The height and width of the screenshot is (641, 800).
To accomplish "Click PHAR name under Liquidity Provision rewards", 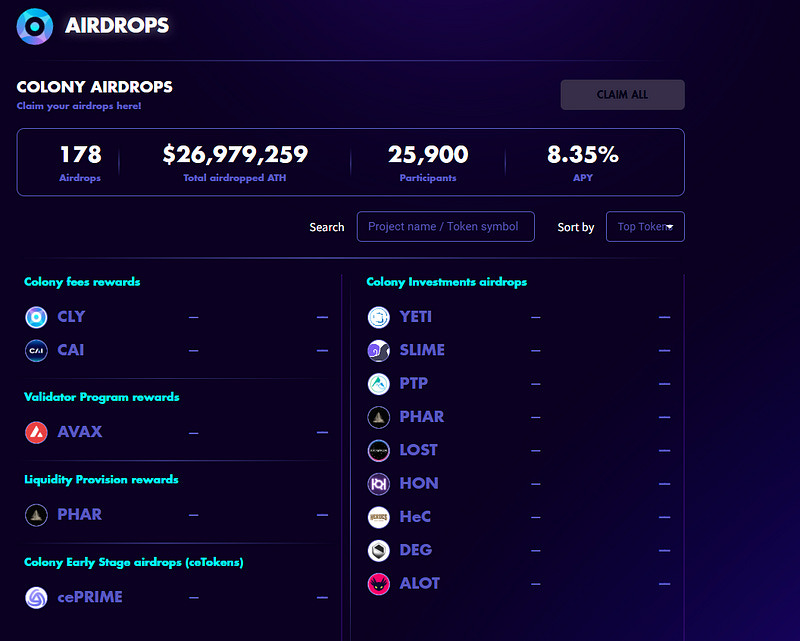I will point(80,514).
